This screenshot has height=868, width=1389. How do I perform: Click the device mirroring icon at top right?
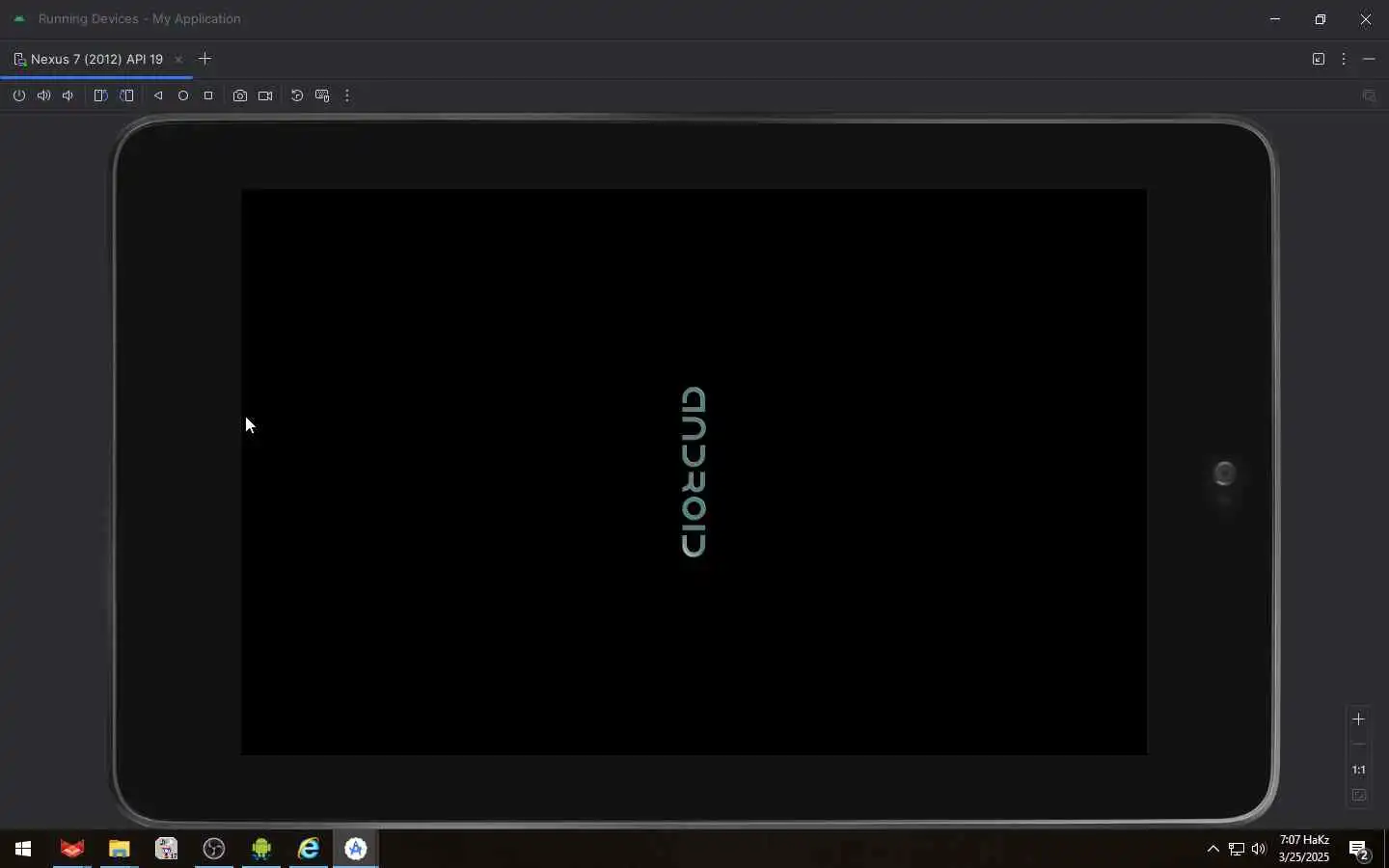coord(1369,95)
